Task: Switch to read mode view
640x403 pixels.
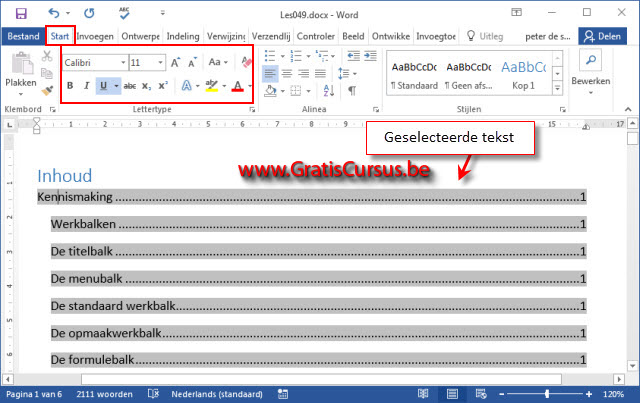Action: click(423, 394)
